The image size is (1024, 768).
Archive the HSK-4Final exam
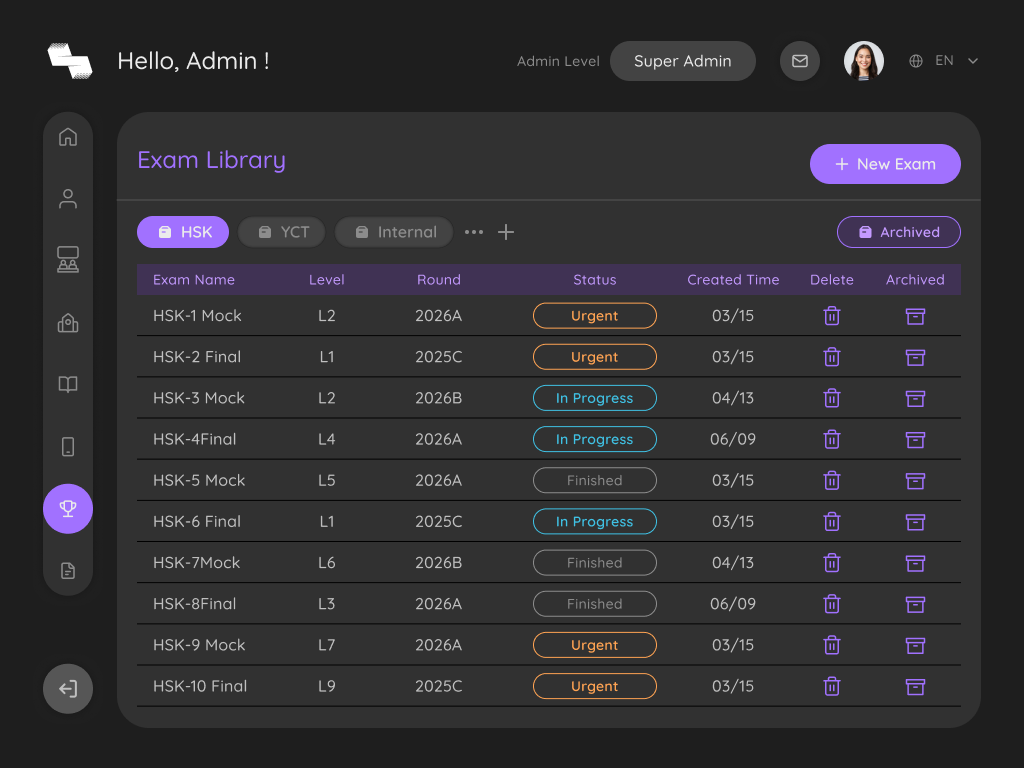(x=916, y=440)
